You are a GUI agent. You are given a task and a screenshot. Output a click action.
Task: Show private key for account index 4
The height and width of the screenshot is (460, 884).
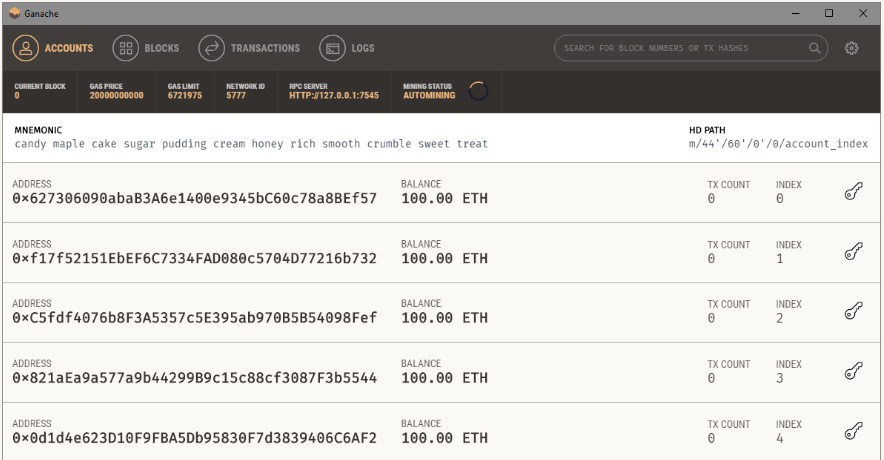(x=854, y=431)
